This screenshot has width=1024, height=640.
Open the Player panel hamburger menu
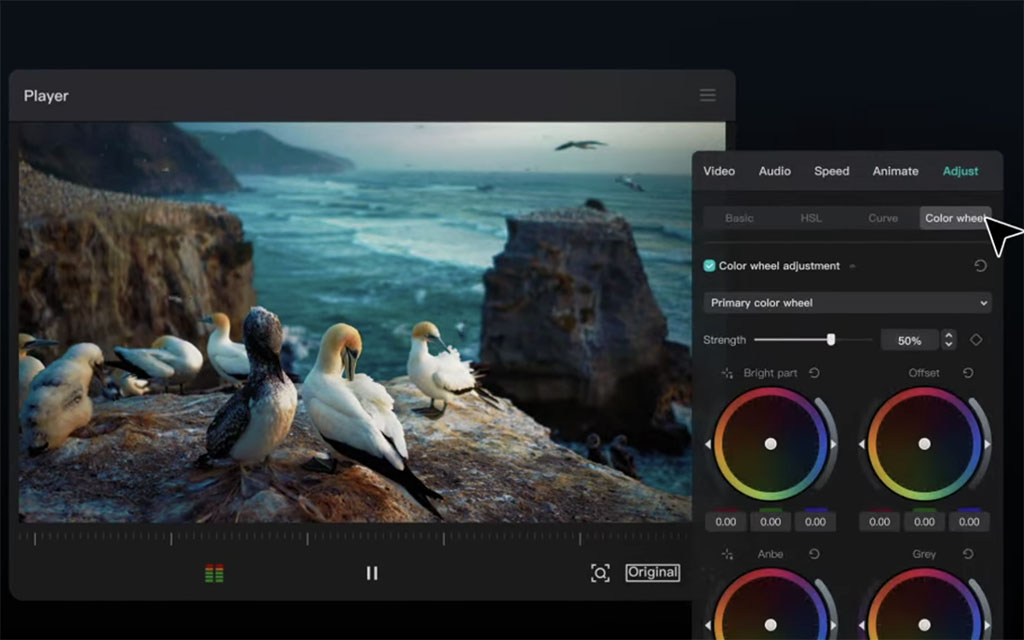click(x=707, y=95)
